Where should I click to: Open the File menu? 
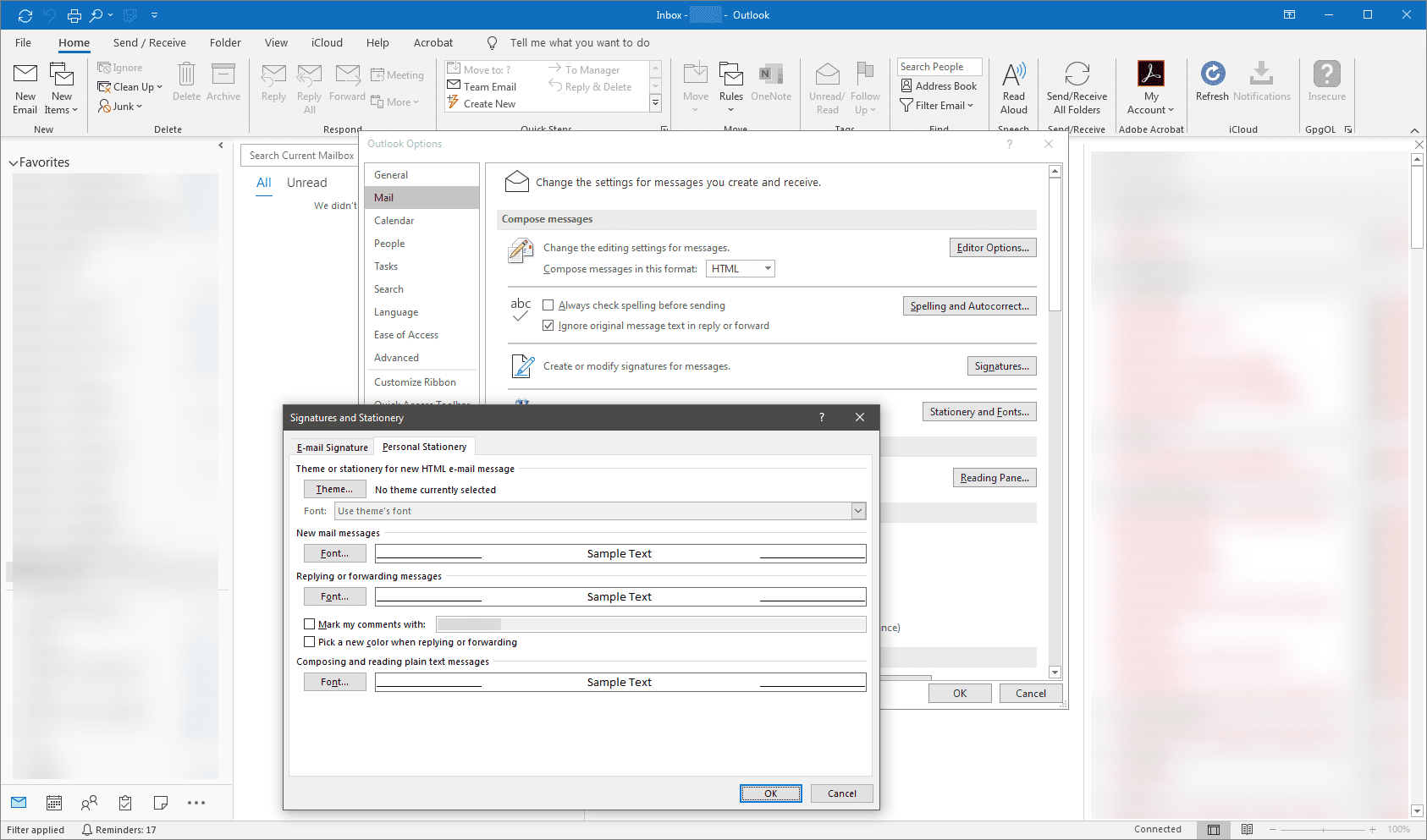[23, 43]
